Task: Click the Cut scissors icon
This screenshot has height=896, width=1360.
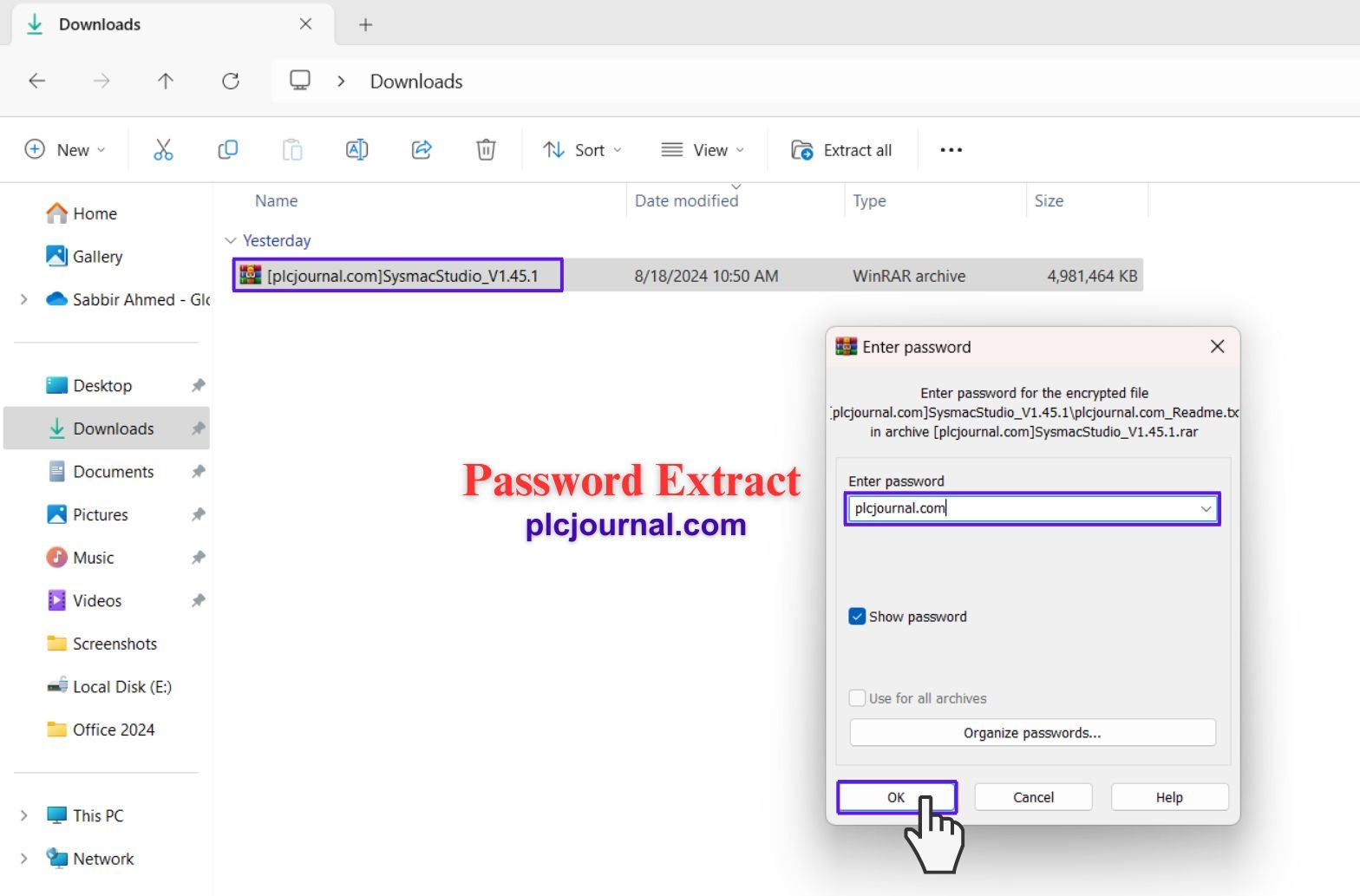Action: pyautogui.click(x=163, y=150)
